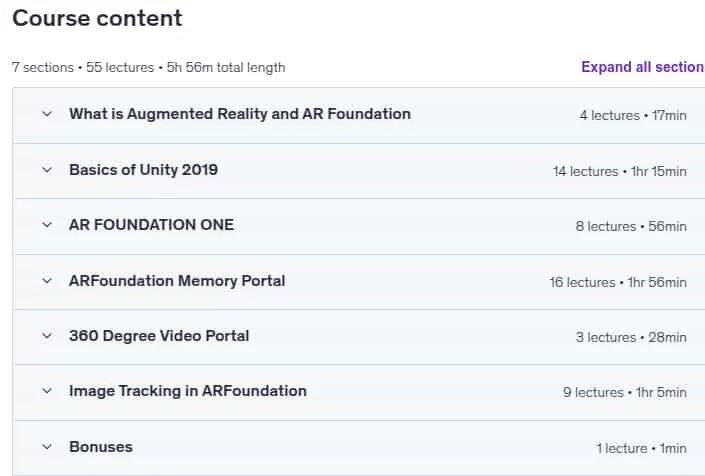Screen dimensions: 705x476
Task: Click the '14 lectures • 1hr 15min' label
Action: click(620, 171)
